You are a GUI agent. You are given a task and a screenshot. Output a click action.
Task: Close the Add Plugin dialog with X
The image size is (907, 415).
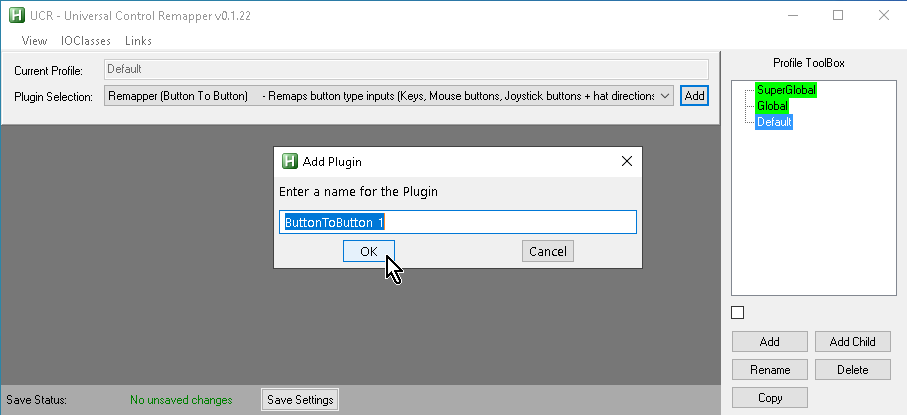[626, 161]
